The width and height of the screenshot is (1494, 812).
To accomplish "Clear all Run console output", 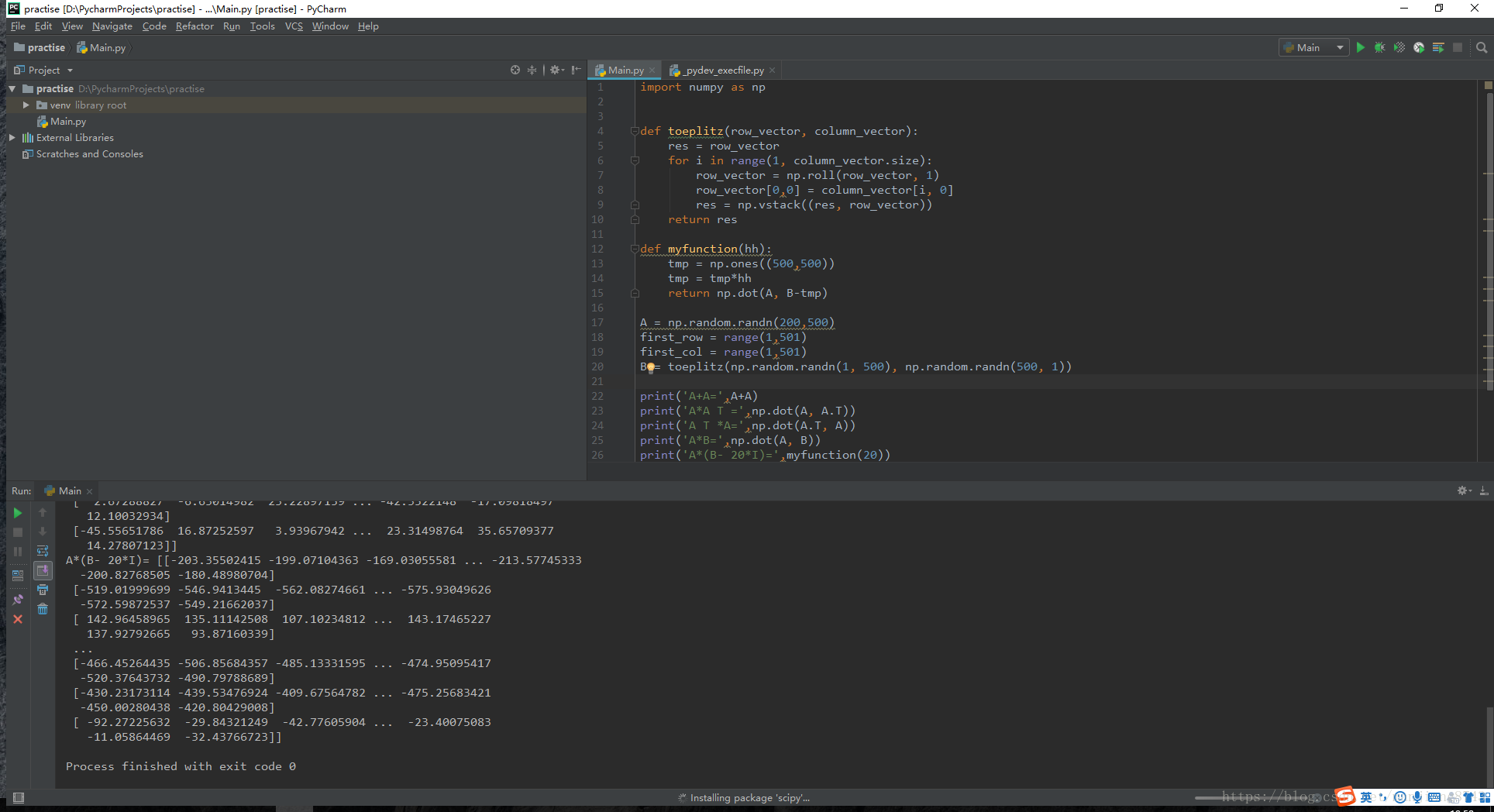I will coord(43,610).
